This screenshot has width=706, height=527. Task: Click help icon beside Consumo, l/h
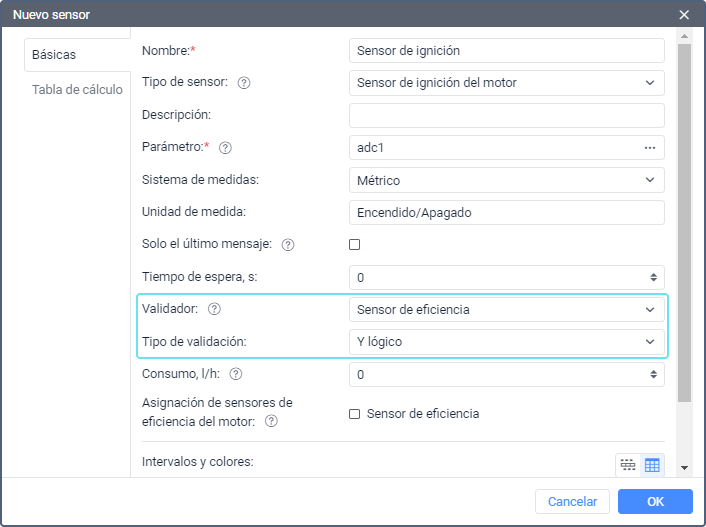[236, 375]
